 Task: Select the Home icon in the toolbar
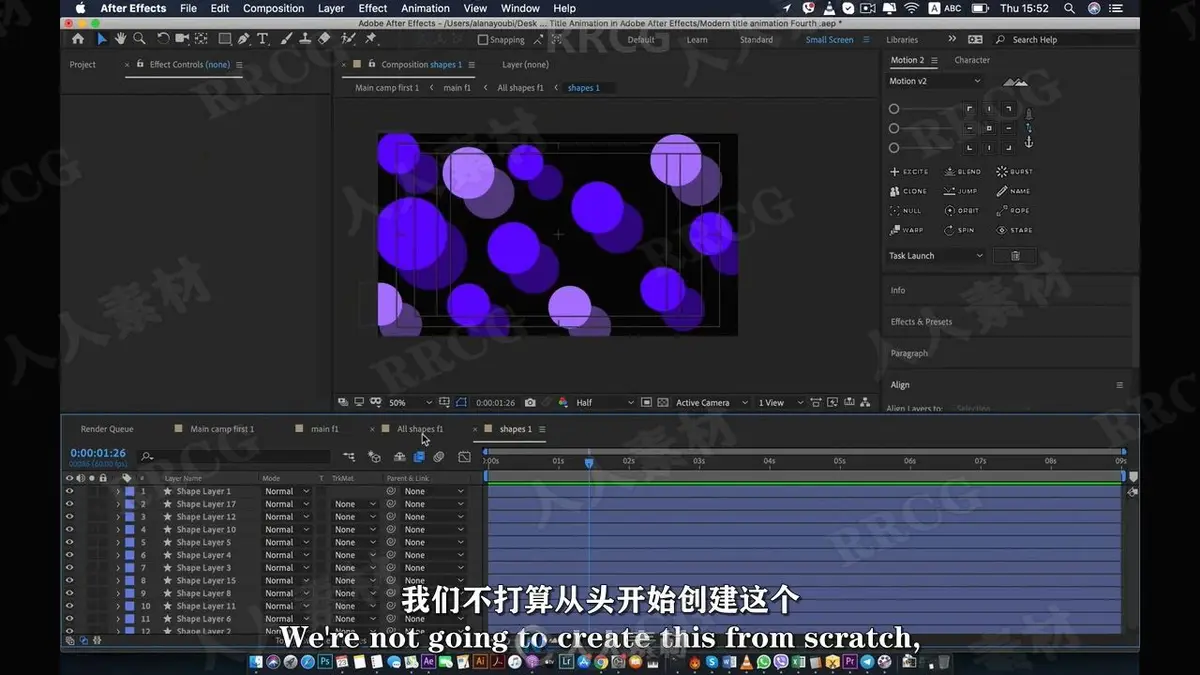click(78, 39)
